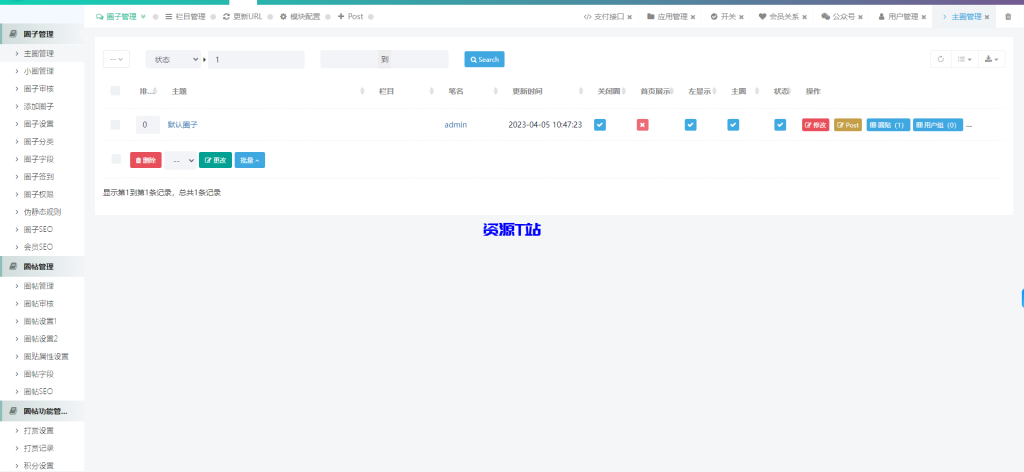This screenshot has width=1024, height=472.
Task: Open the '--' batch action dropdown near 更改
Action: tap(180, 160)
